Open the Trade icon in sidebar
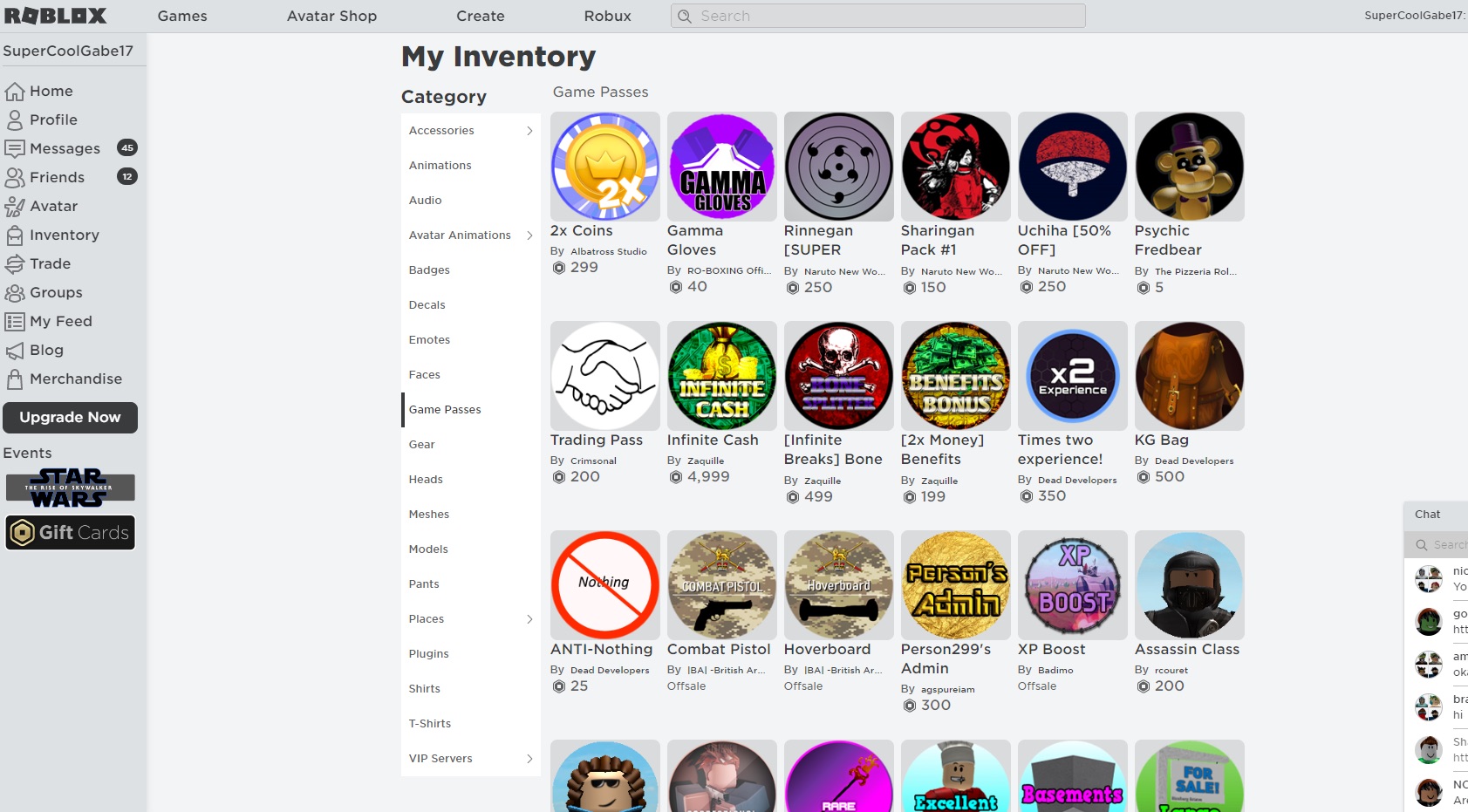Viewport: 1468px width, 812px height. pyautogui.click(x=16, y=263)
